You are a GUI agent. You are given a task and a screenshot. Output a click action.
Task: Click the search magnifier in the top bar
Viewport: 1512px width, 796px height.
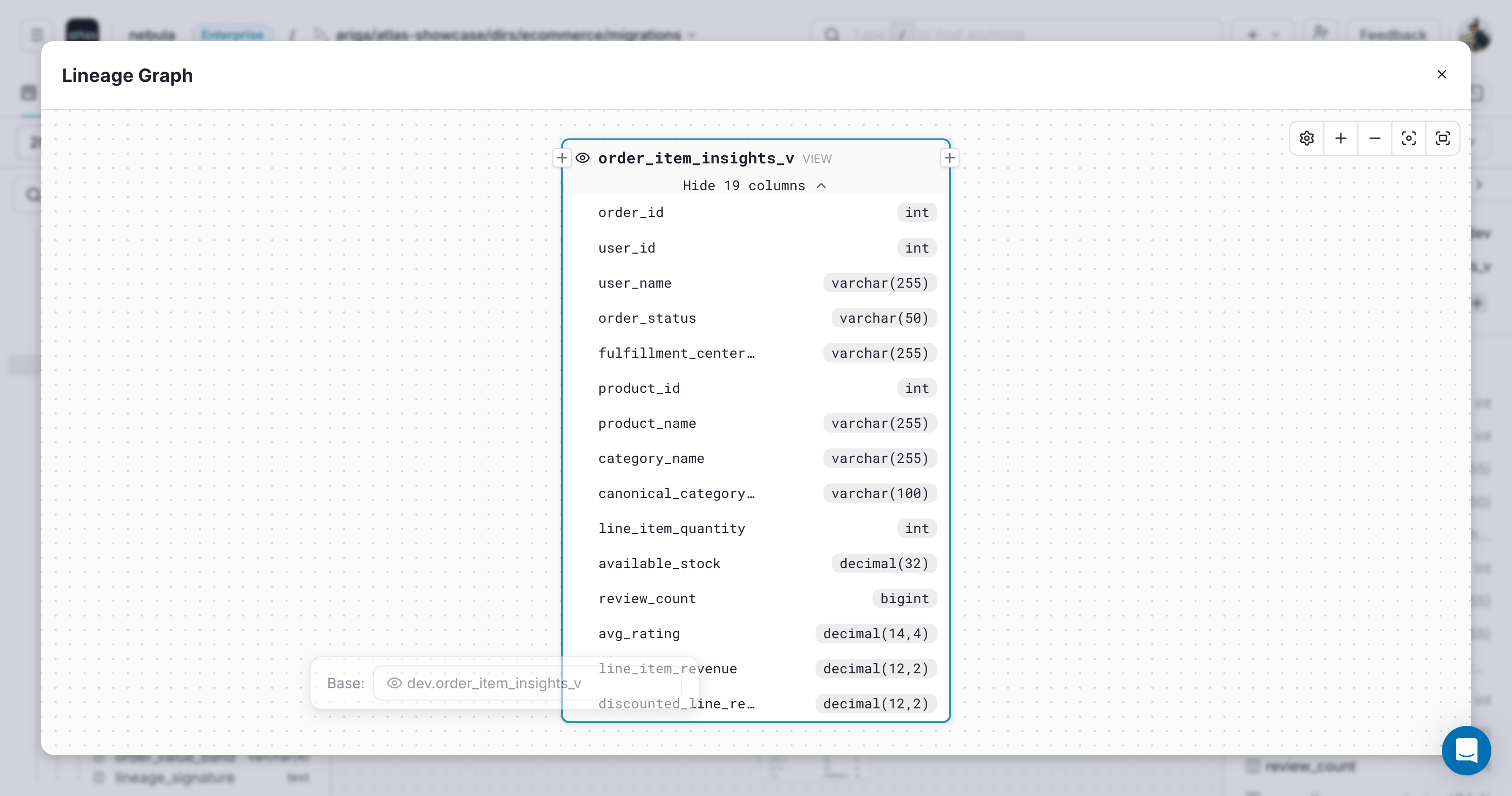coord(833,35)
